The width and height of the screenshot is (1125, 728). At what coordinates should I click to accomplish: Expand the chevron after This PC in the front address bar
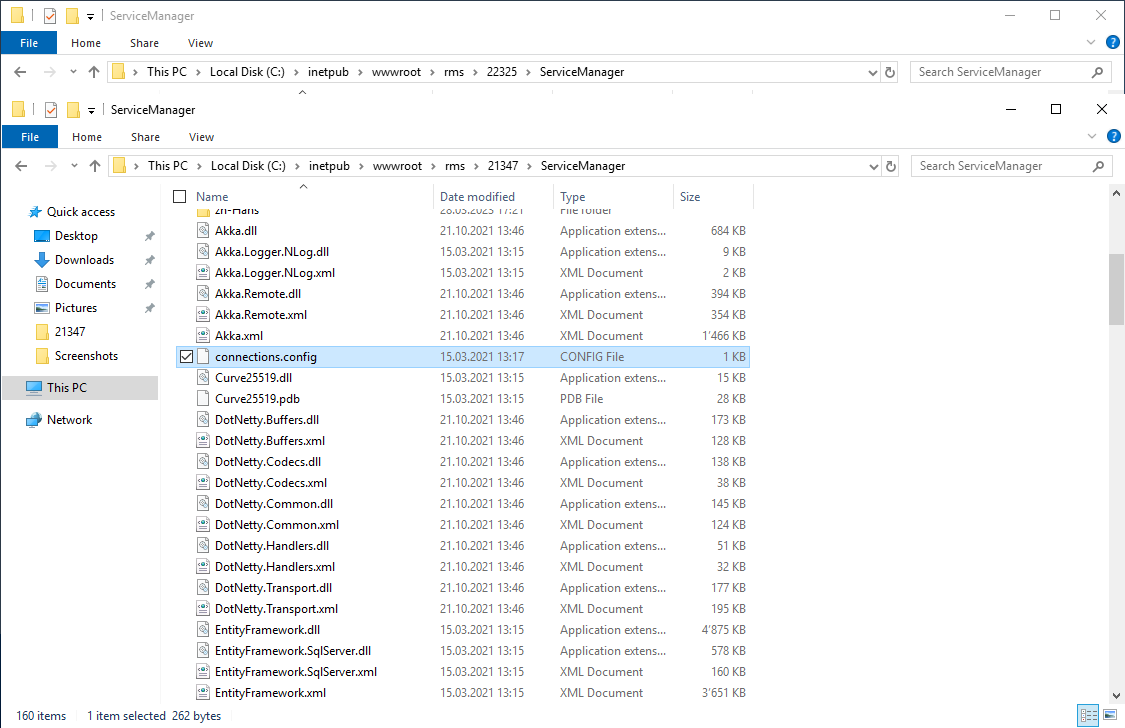pyautogui.click(x=199, y=166)
